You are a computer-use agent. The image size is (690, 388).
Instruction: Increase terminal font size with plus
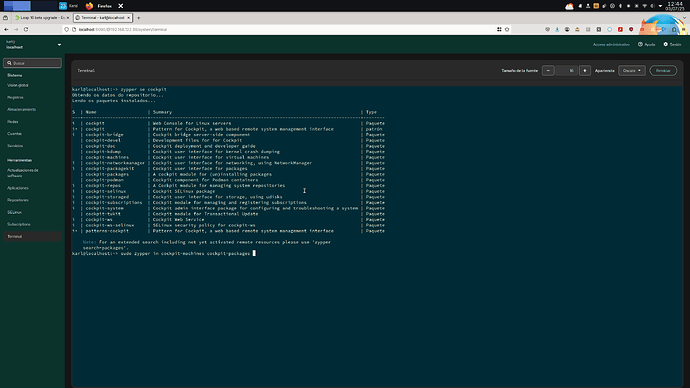tap(585, 70)
